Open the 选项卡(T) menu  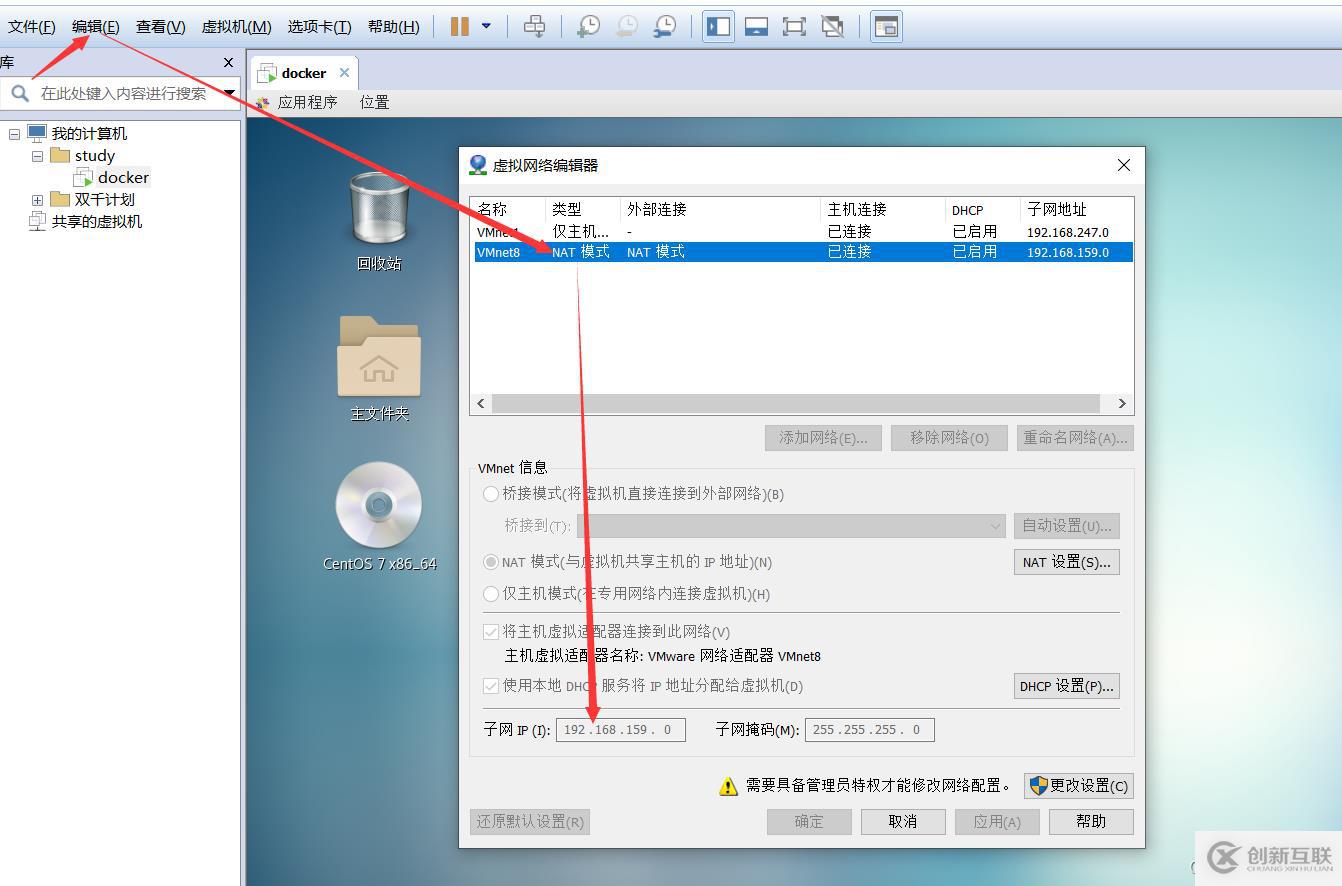pyautogui.click(x=319, y=27)
